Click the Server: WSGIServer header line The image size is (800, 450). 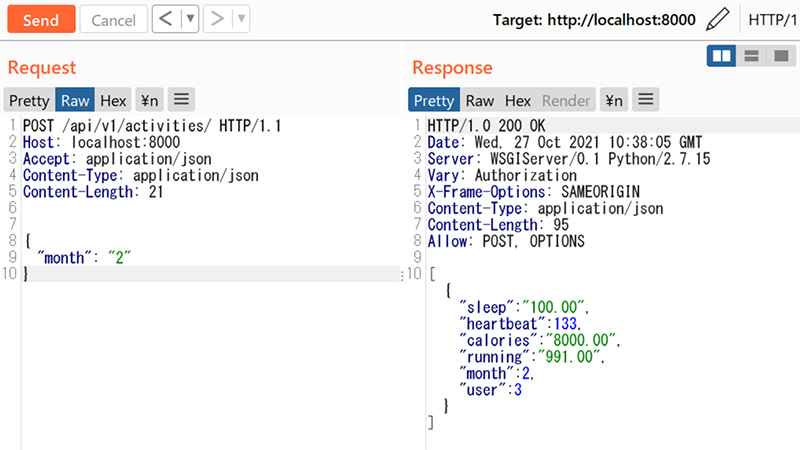569,159
